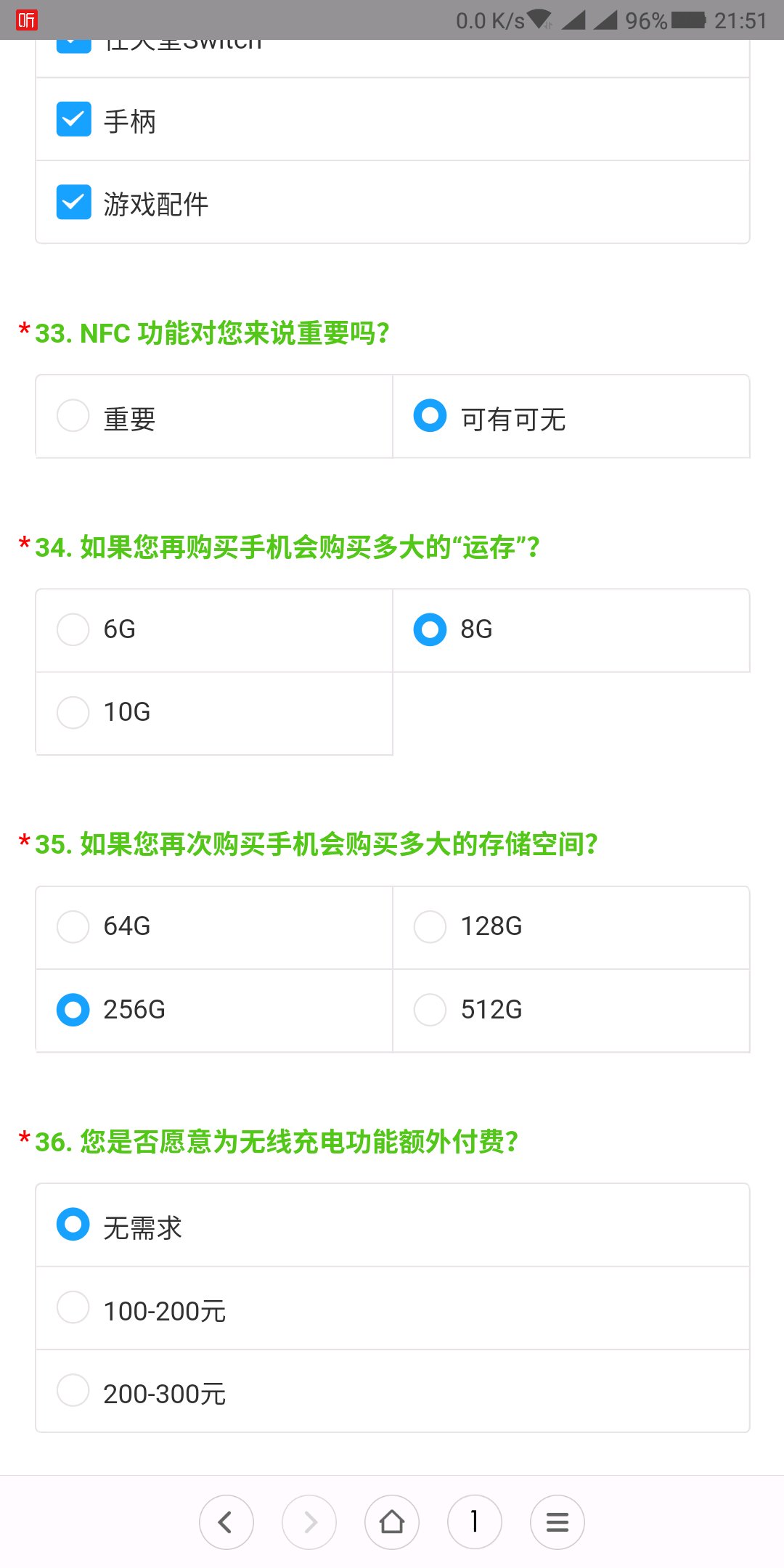Open the browser hamburger menu

[558, 1522]
